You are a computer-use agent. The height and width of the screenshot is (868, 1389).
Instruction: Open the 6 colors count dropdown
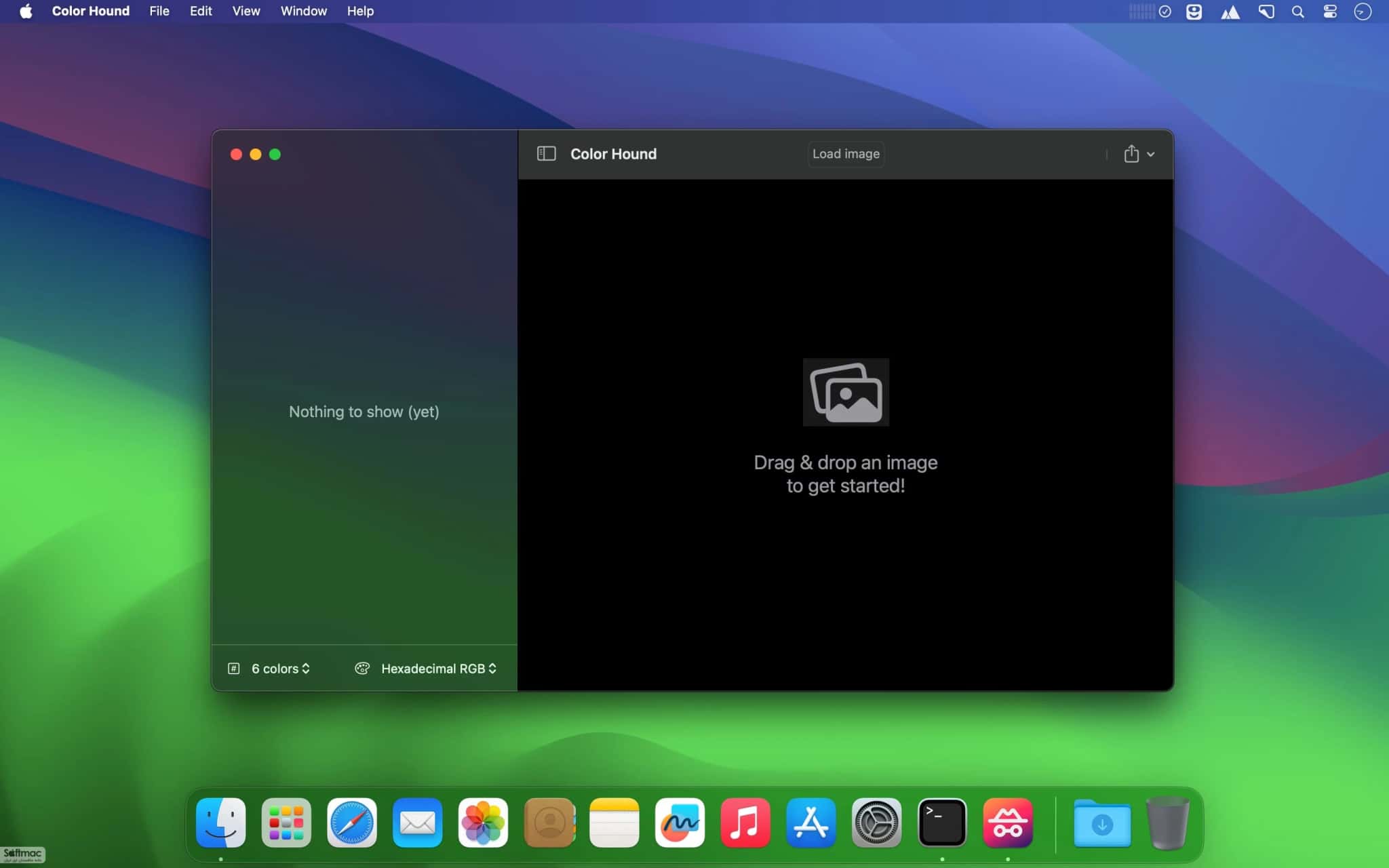[281, 669]
